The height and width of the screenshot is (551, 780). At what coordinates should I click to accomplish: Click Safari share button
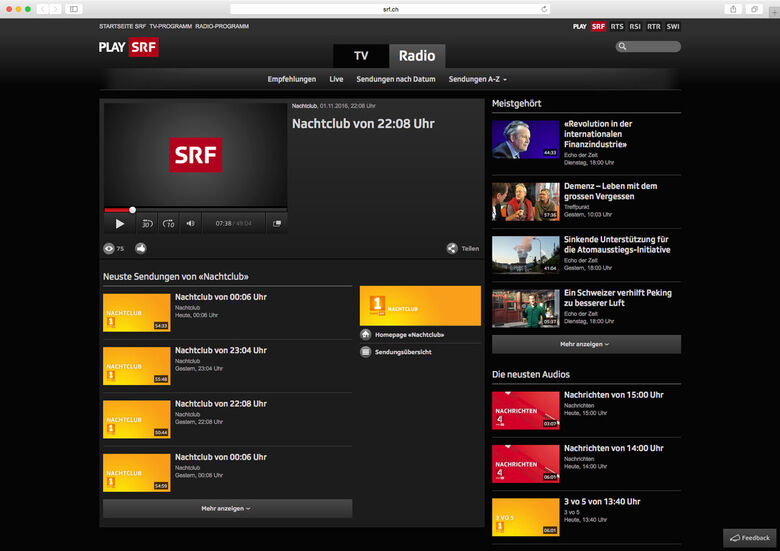733,9
